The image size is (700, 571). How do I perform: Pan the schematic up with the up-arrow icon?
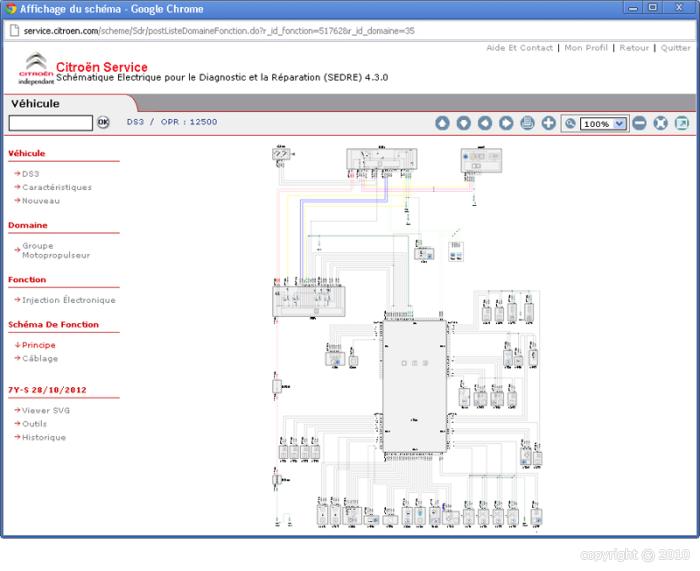(442, 123)
